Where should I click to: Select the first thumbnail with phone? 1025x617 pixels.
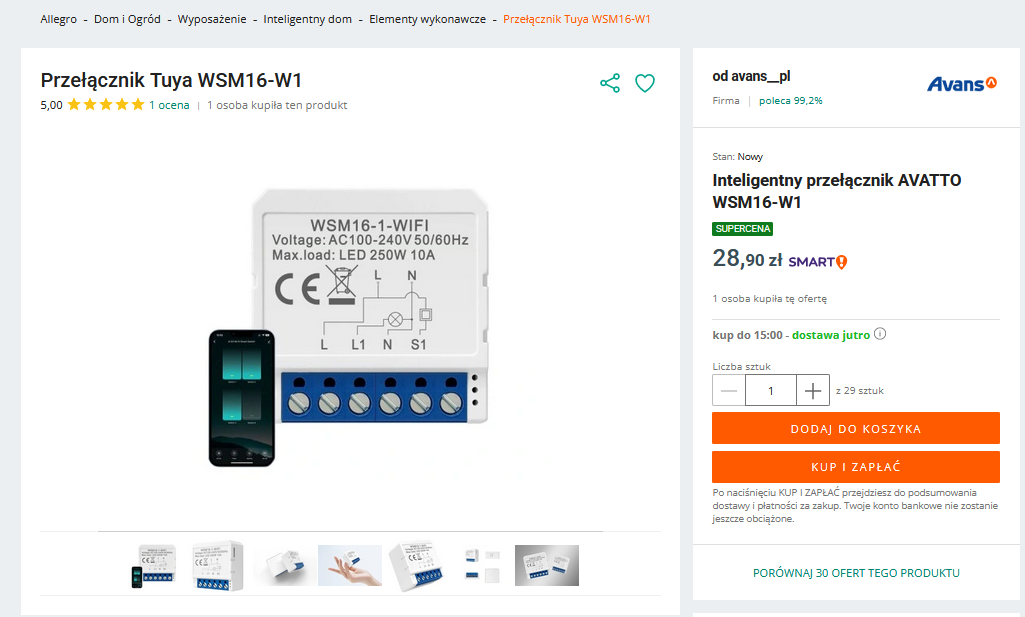pyautogui.click(x=154, y=565)
